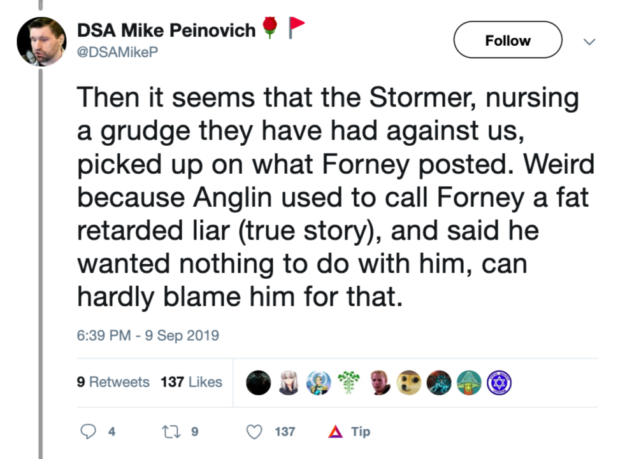Click the Doge dog liker avatar

[409, 383]
